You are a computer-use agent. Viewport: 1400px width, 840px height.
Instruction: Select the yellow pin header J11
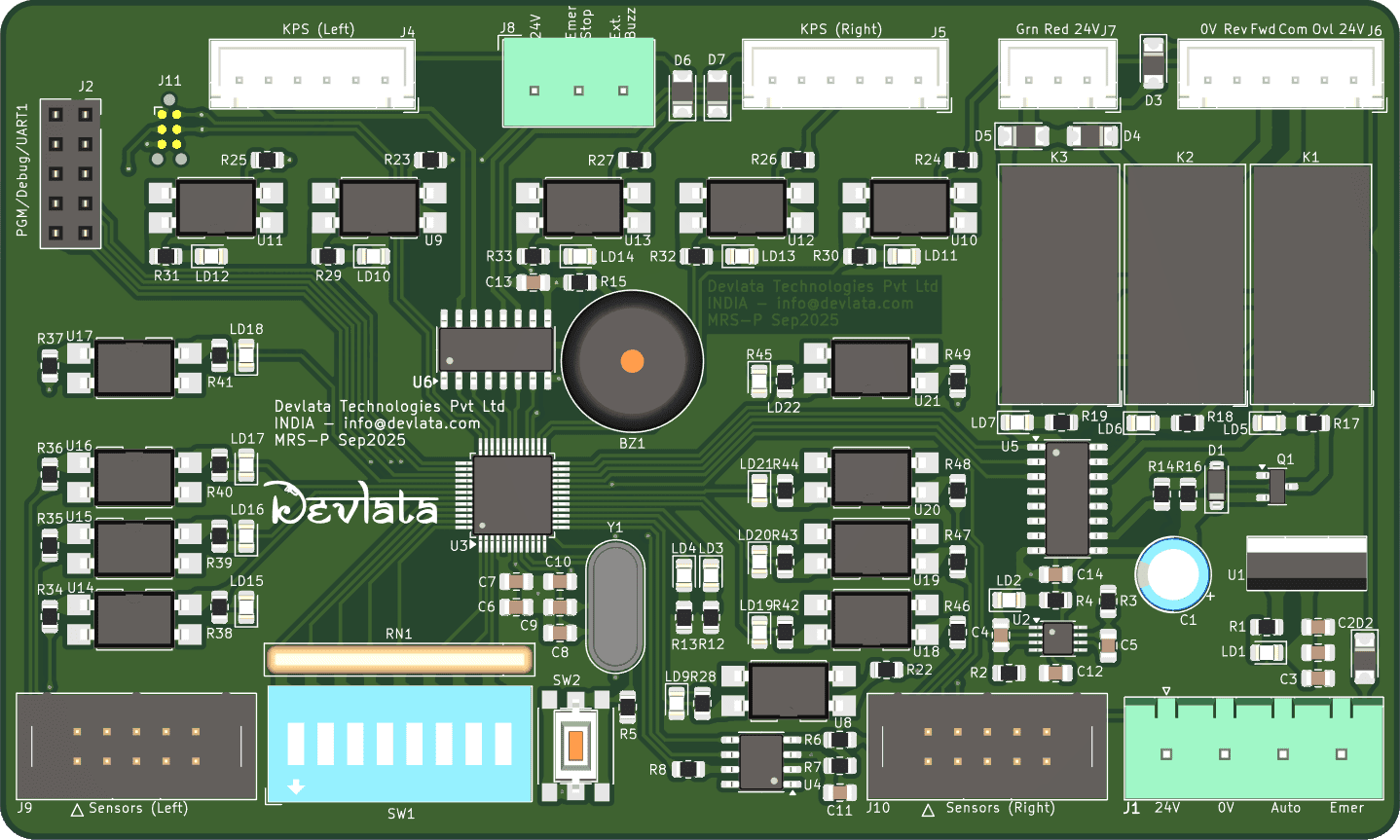point(168,129)
